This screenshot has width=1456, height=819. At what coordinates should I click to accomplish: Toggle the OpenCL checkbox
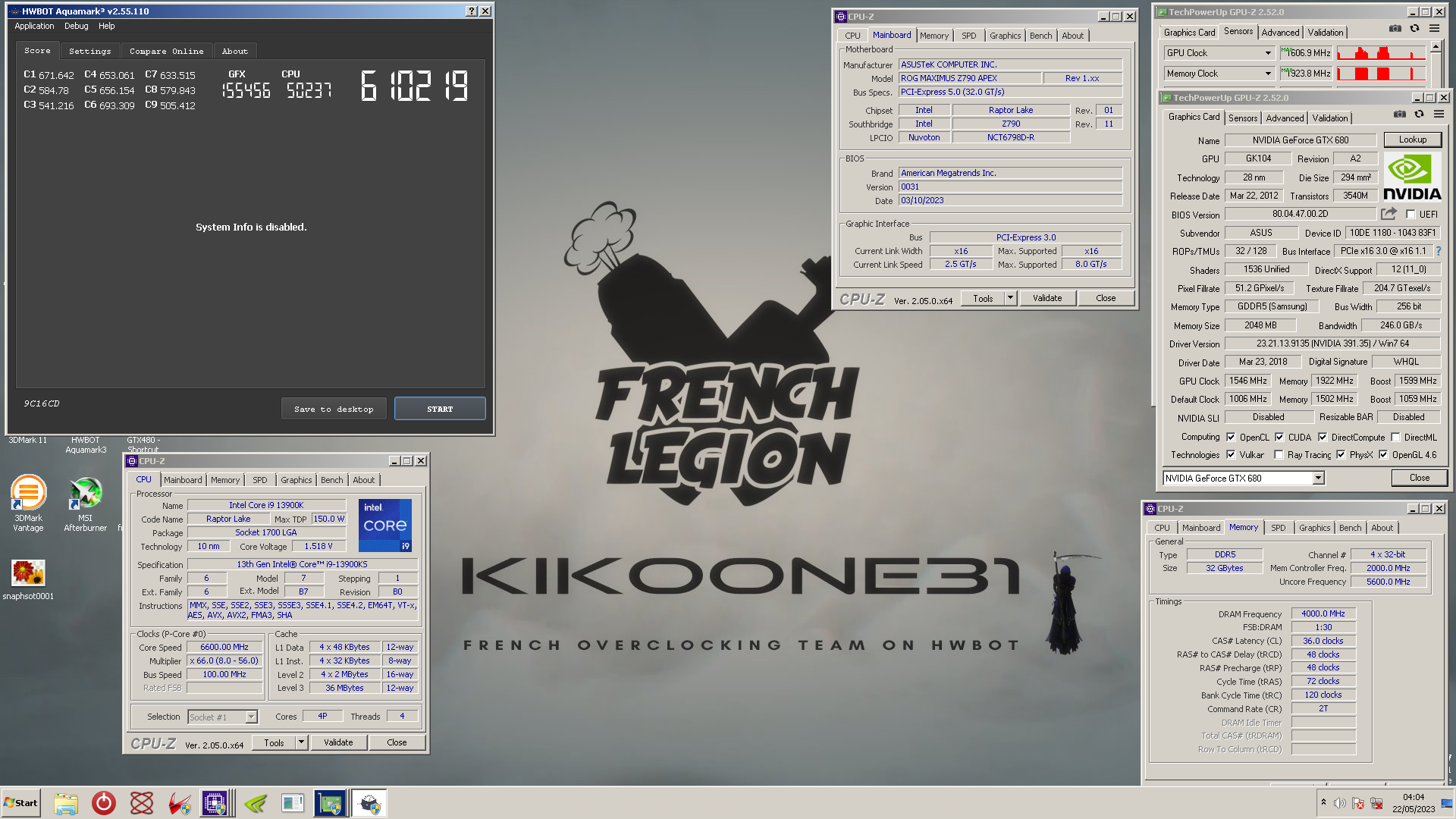(1231, 437)
